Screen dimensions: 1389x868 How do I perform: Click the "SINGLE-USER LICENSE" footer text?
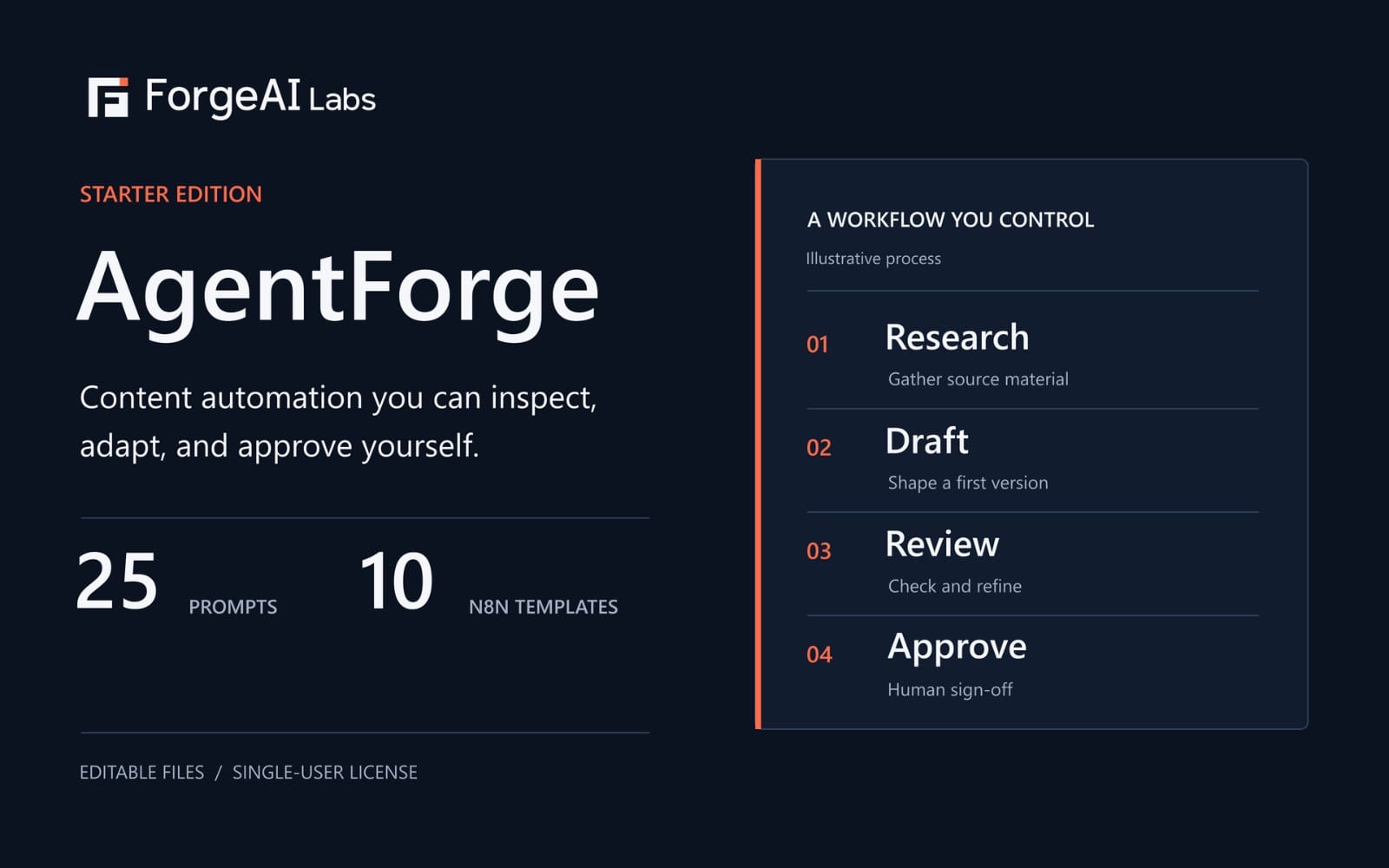tap(325, 773)
